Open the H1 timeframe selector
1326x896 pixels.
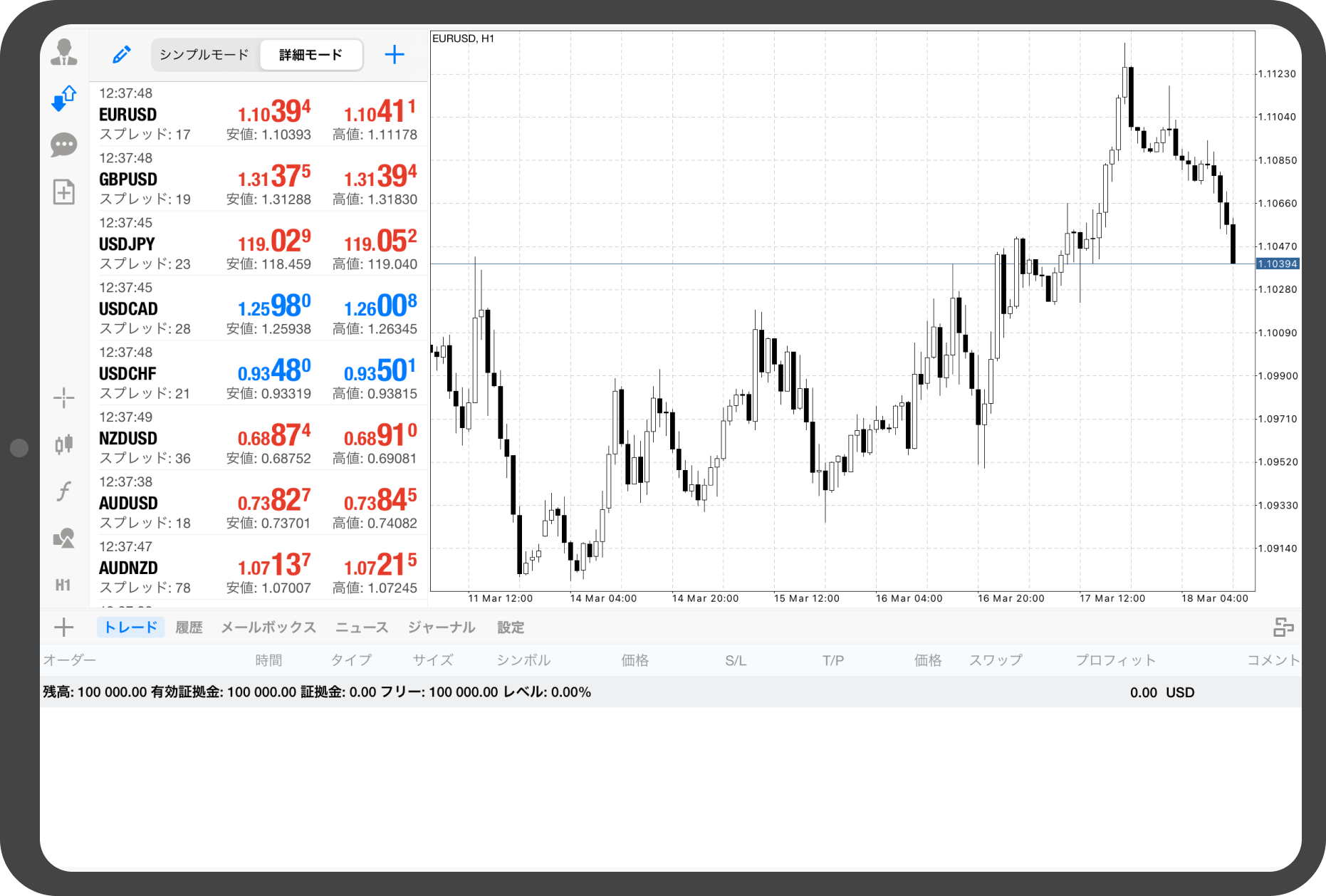point(63,585)
